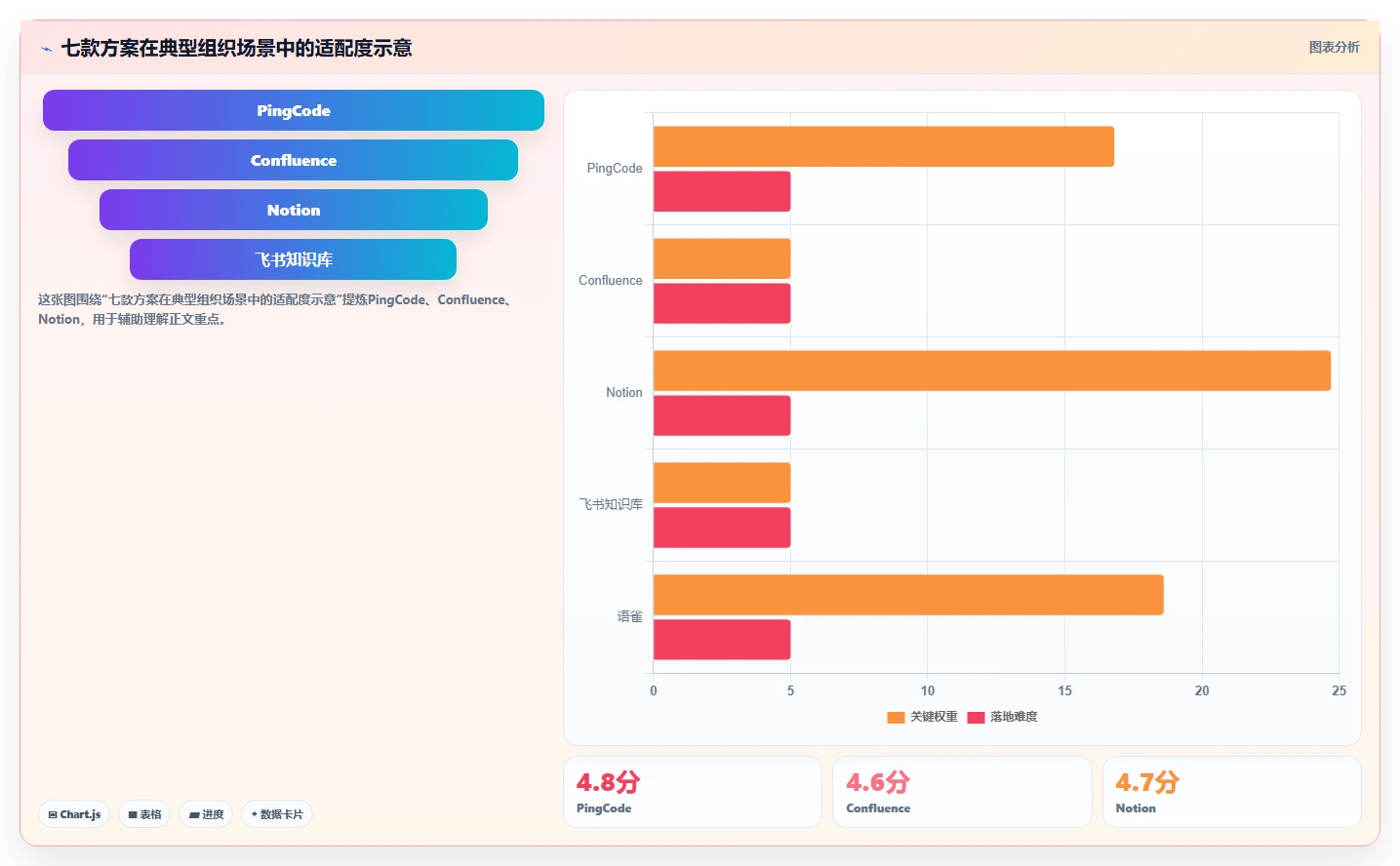
Task: Click the orange 飞书知识库 bar
Action: [x=722, y=483]
